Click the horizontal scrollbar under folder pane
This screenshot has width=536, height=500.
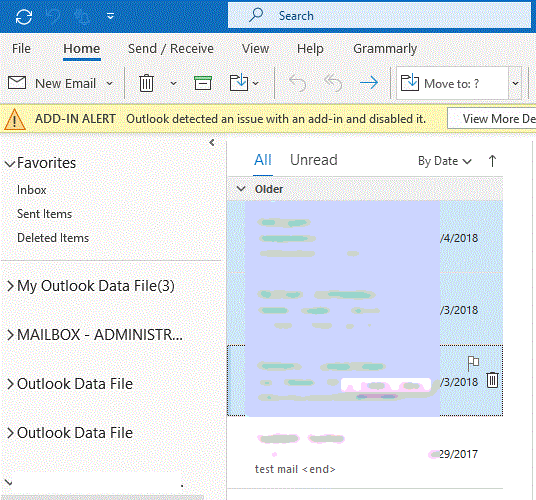(x=103, y=497)
